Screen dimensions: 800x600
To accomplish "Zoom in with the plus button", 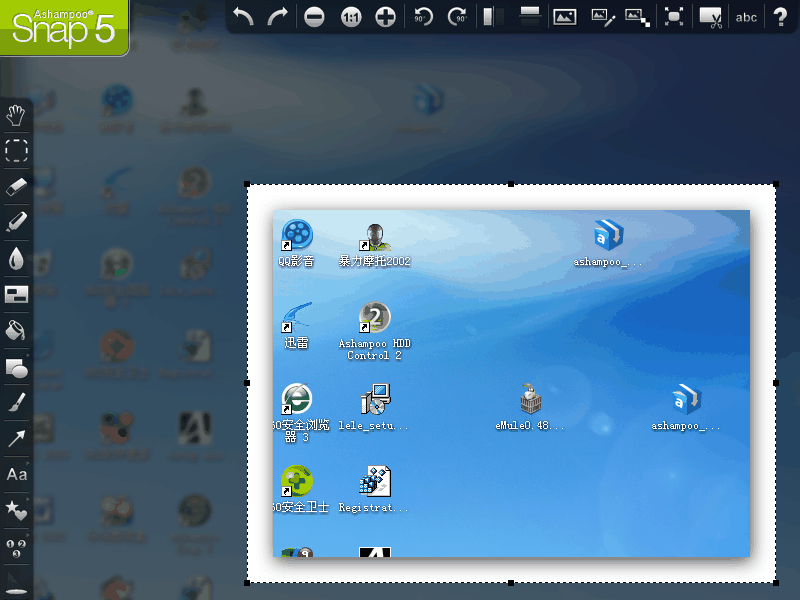I will click(385, 17).
